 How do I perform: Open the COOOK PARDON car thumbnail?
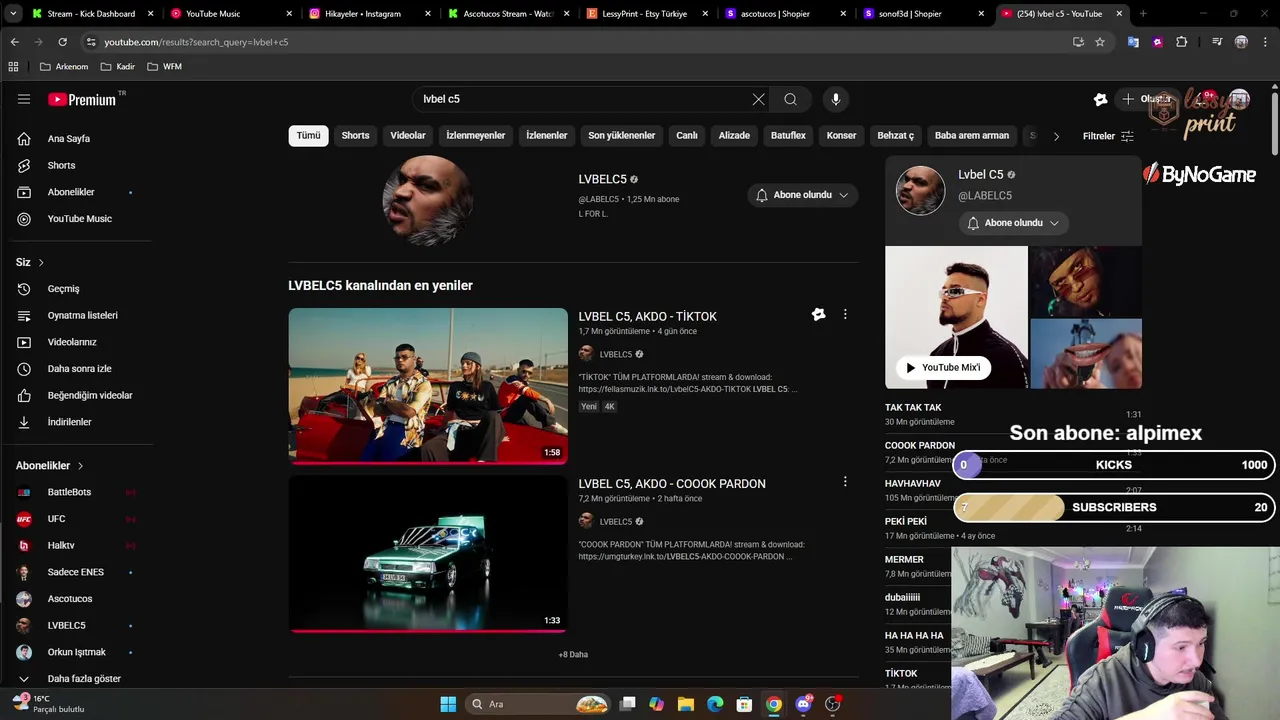(428, 553)
